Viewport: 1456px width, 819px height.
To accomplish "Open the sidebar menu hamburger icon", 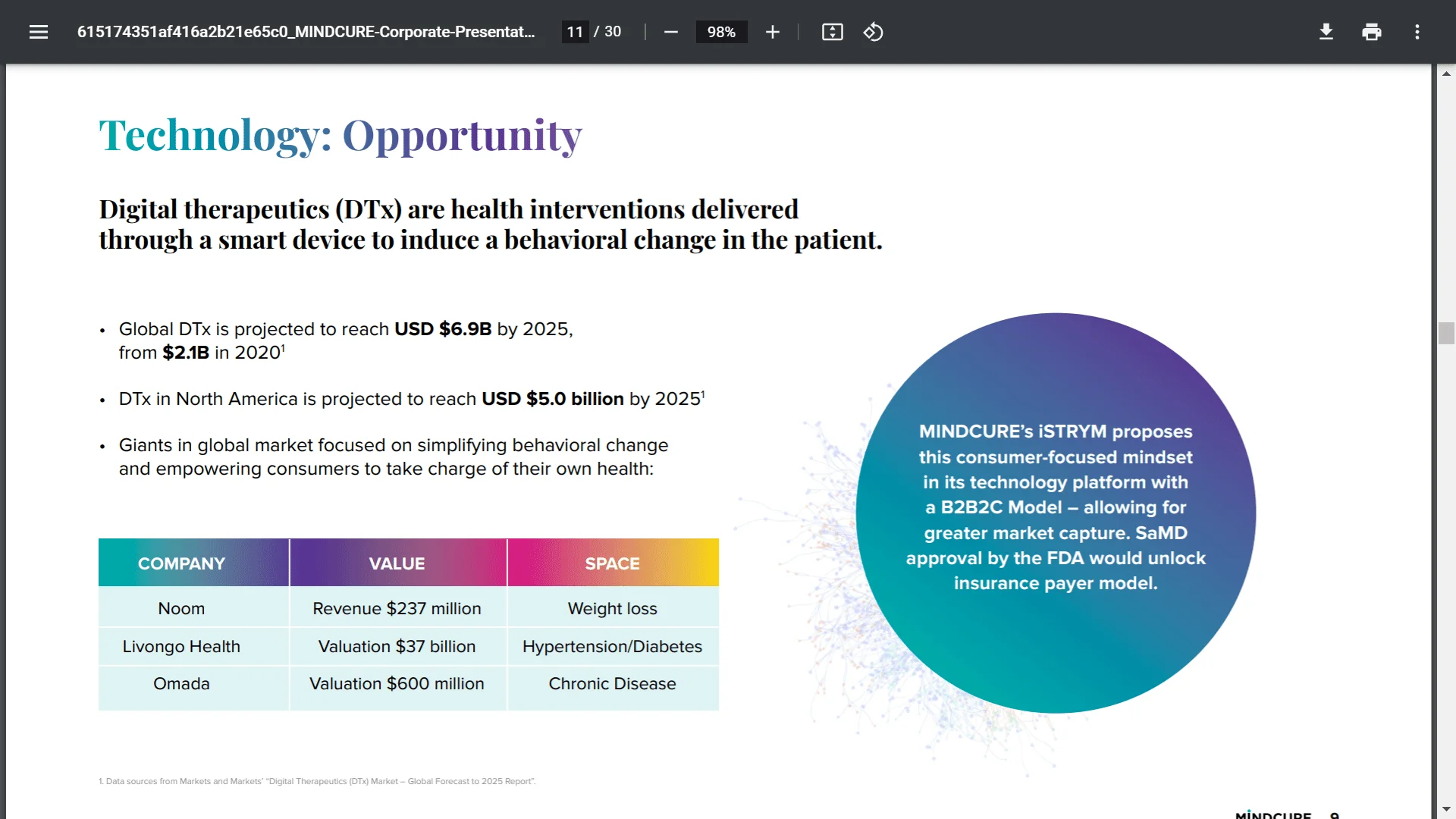I will click(39, 32).
